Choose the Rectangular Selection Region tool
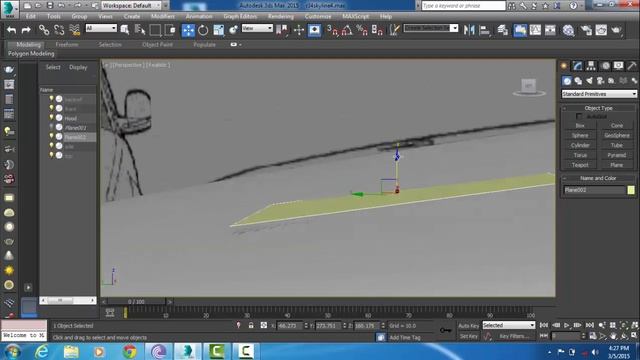Viewport: 640px width, 360px height. tap(155, 30)
